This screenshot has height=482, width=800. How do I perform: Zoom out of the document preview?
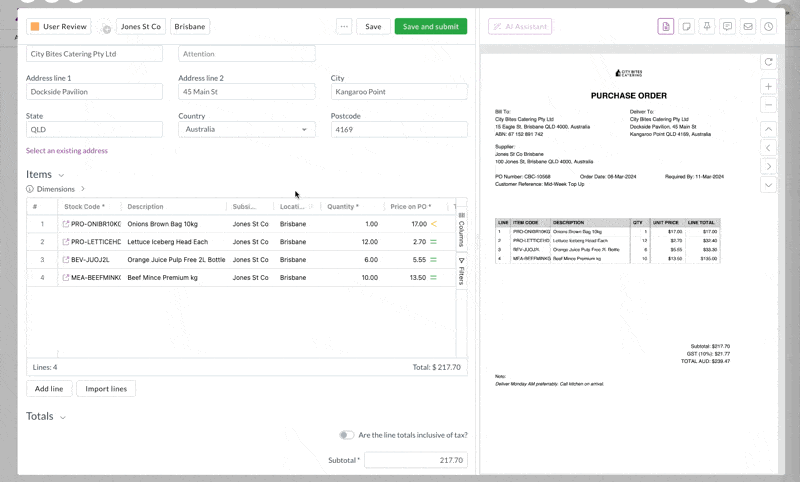768,105
